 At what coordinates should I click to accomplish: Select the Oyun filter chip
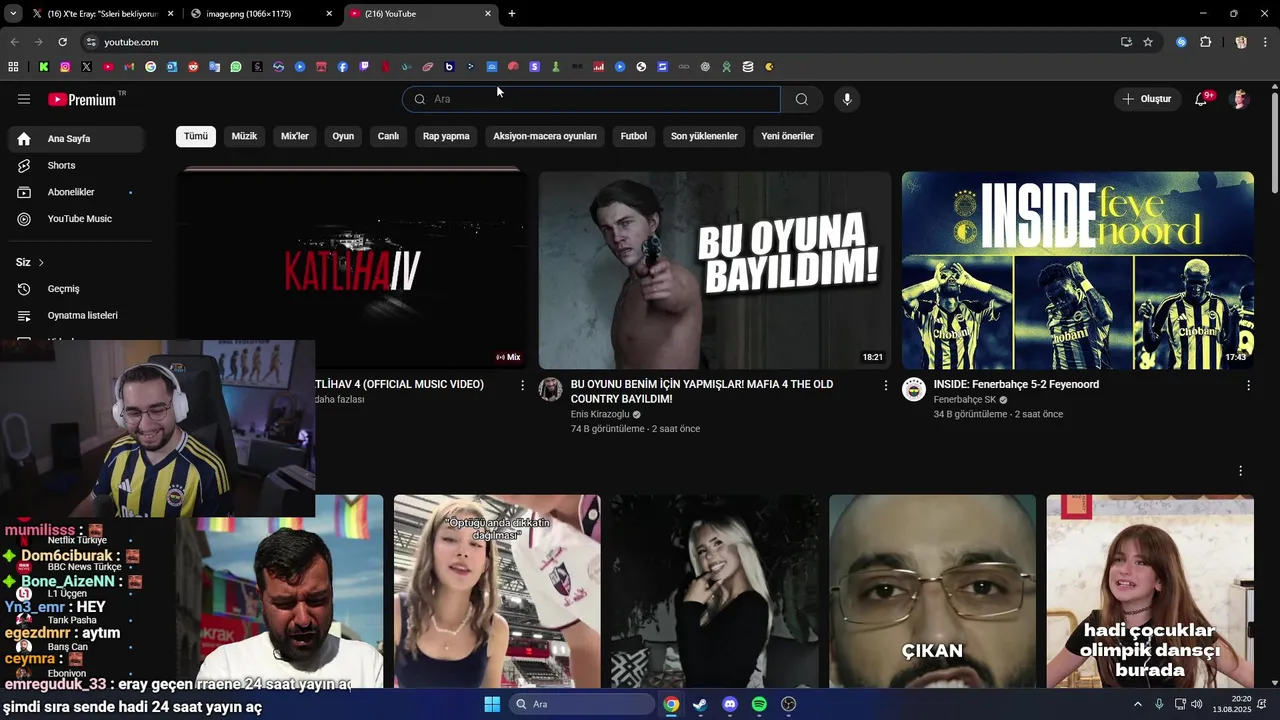pyautogui.click(x=343, y=136)
